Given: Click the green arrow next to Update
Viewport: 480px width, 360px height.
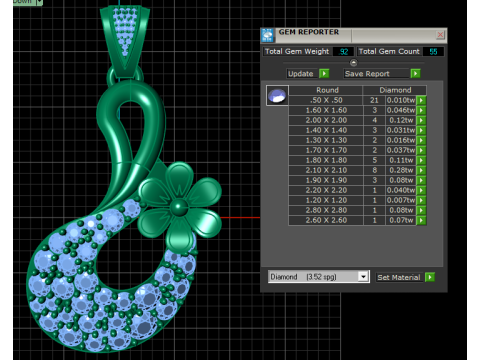Looking at the screenshot, I should tap(324, 73).
